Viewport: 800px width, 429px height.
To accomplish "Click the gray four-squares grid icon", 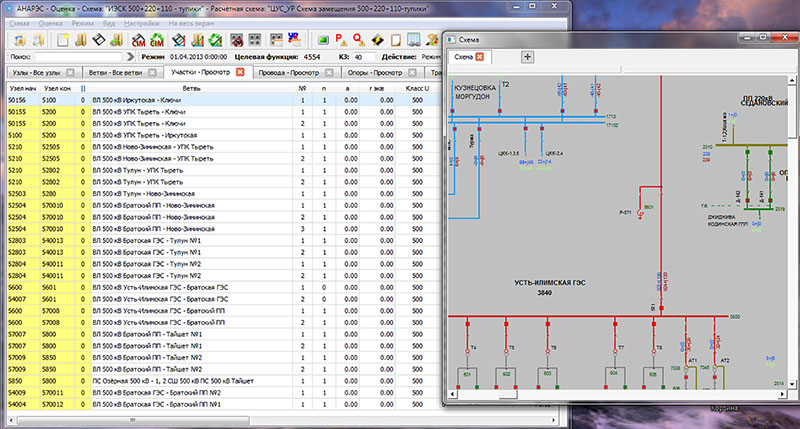I will click(254, 40).
